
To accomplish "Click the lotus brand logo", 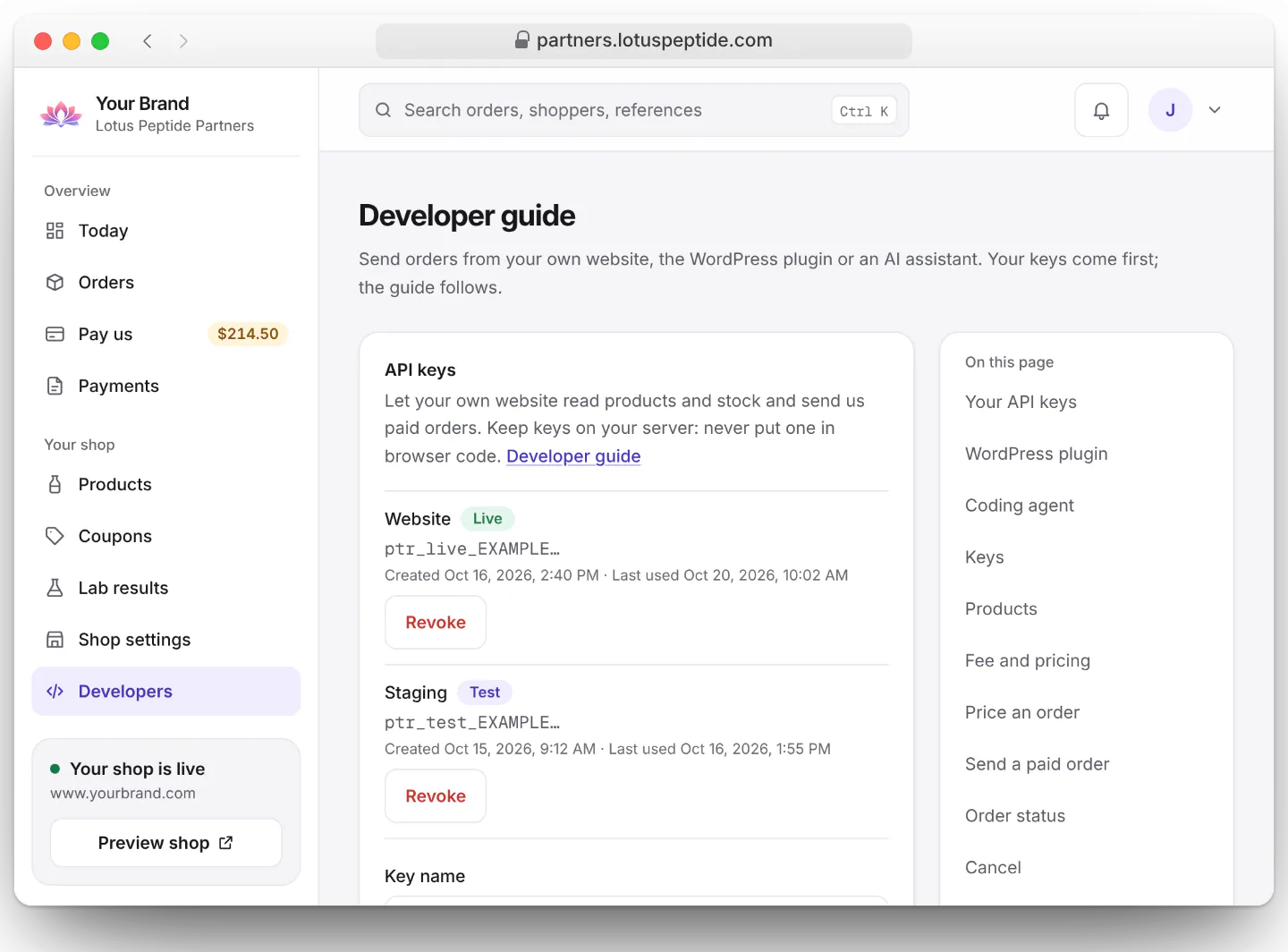I will [x=61, y=114].
